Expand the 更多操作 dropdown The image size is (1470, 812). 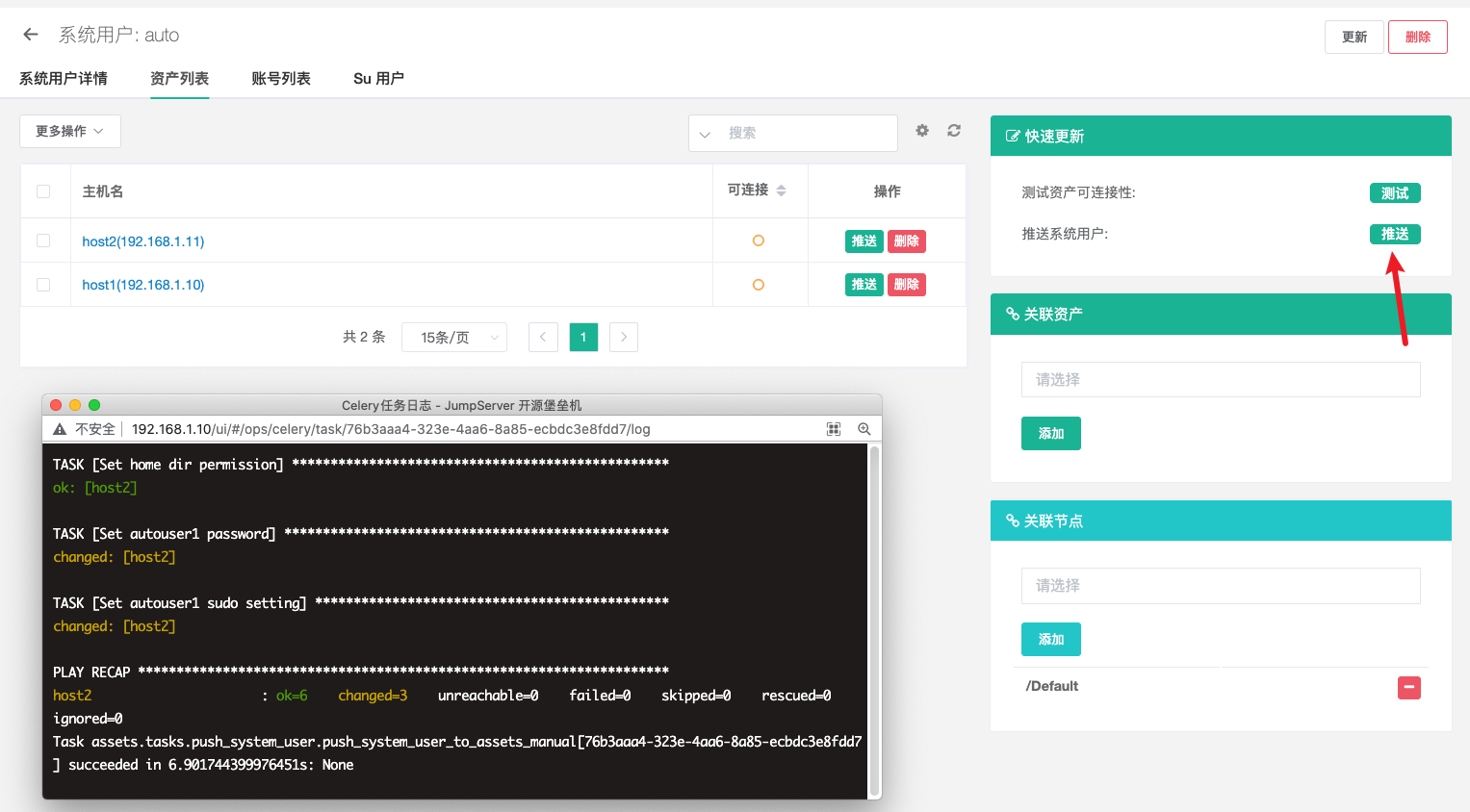[x=70, y=132]
